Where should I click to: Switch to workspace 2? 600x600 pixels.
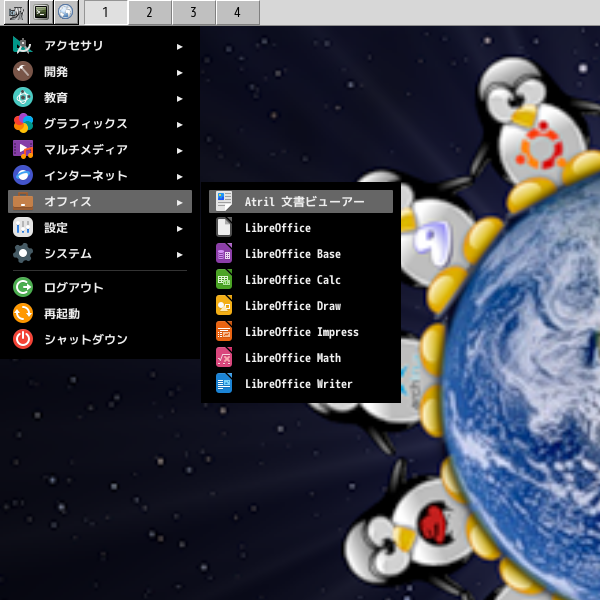tap(150, 13)
